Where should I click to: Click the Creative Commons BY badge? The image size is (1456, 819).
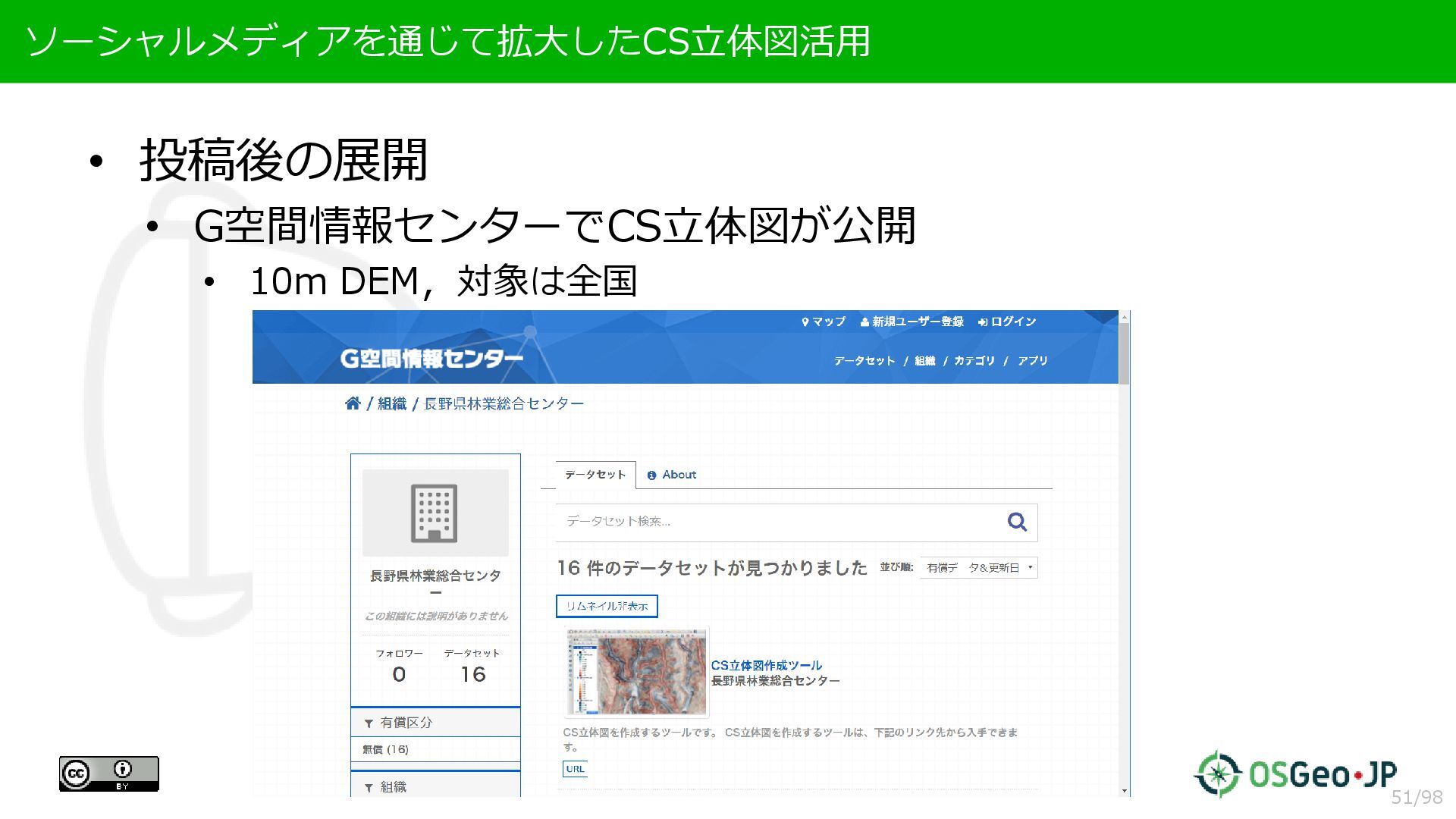(x=109, y=773)
